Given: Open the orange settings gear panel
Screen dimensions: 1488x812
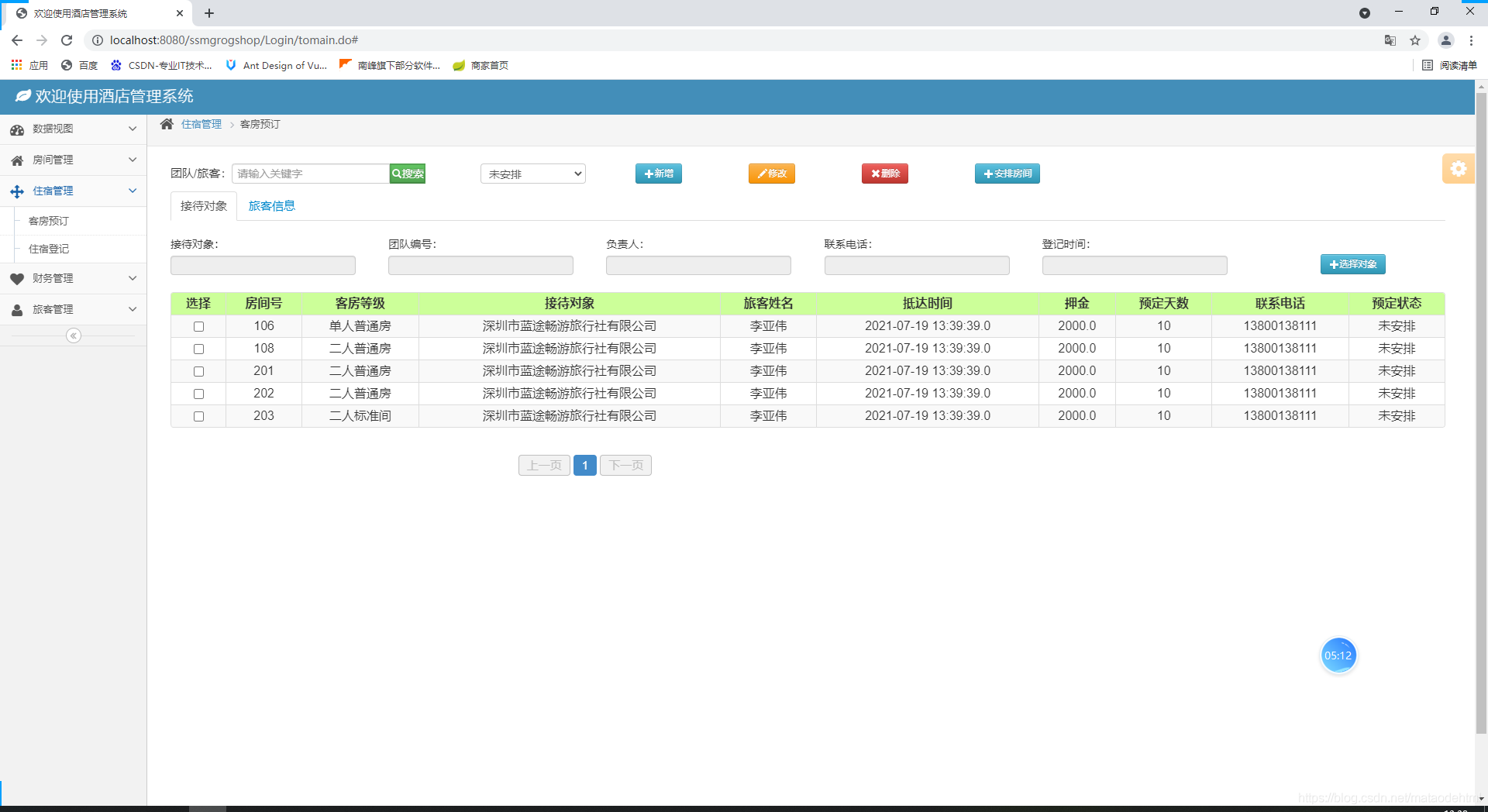Looking at the screenshot, I should click(1458, 168).
